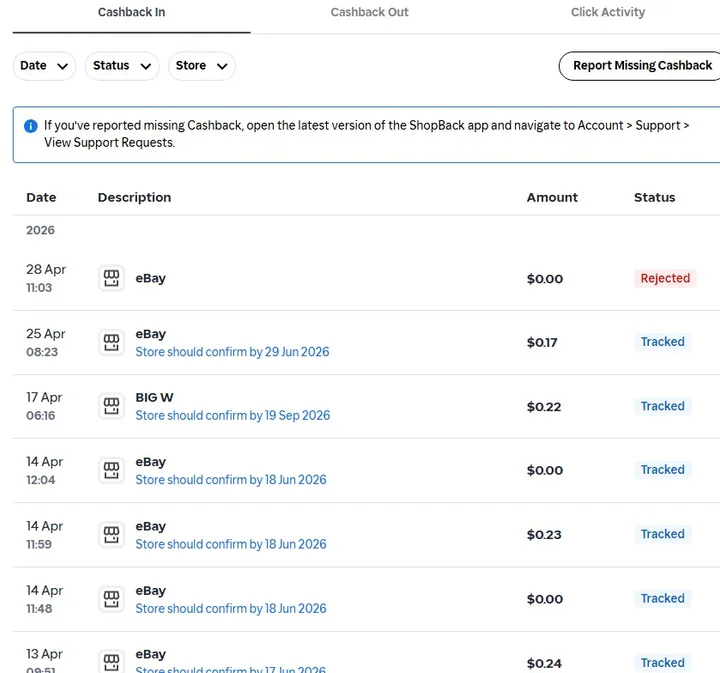The width and height of the screenshot is (720, 673).
Task: Click confirm-by 18 Jun link, 11:59 row
Action: (x=231, y=544)
